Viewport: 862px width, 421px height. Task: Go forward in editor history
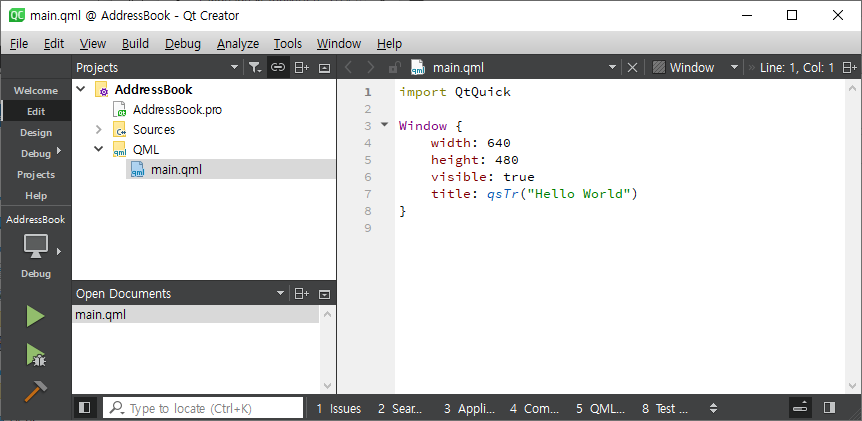click(371, 68)
